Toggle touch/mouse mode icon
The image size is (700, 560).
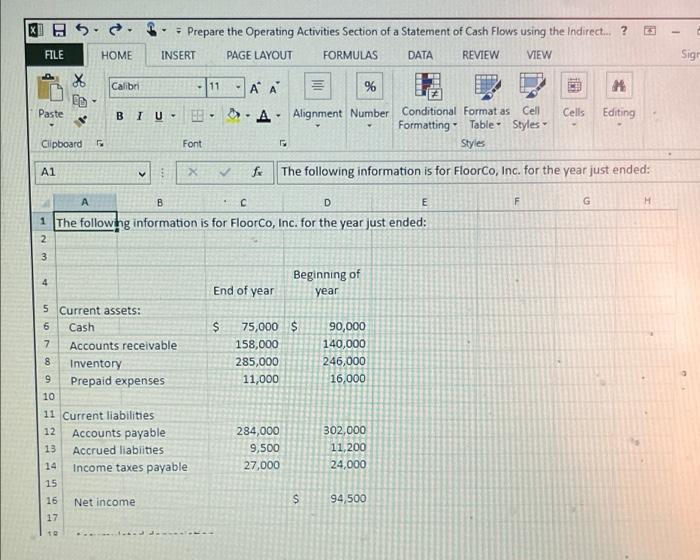152,30
